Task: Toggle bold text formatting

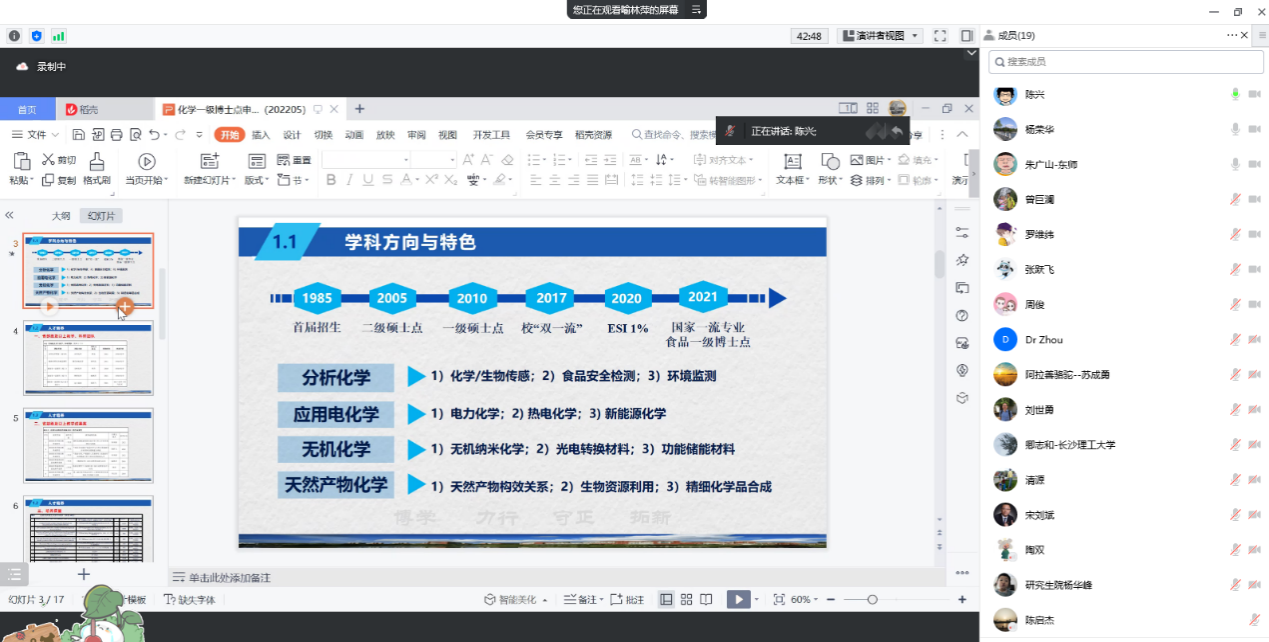Action: 331,180
